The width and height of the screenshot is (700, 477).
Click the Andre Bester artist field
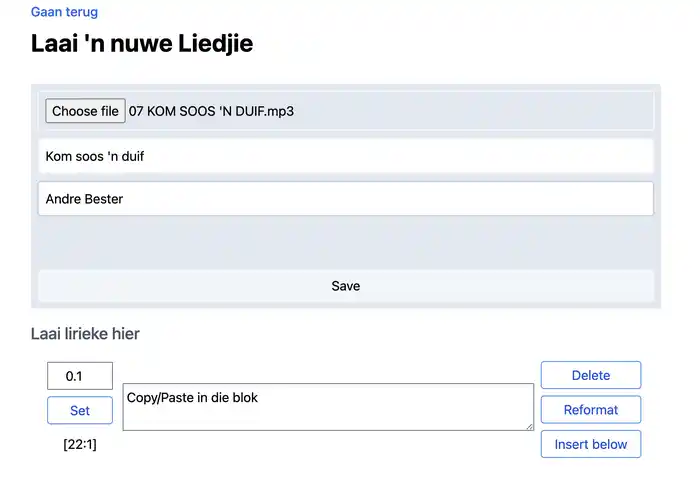coord(345,199)
